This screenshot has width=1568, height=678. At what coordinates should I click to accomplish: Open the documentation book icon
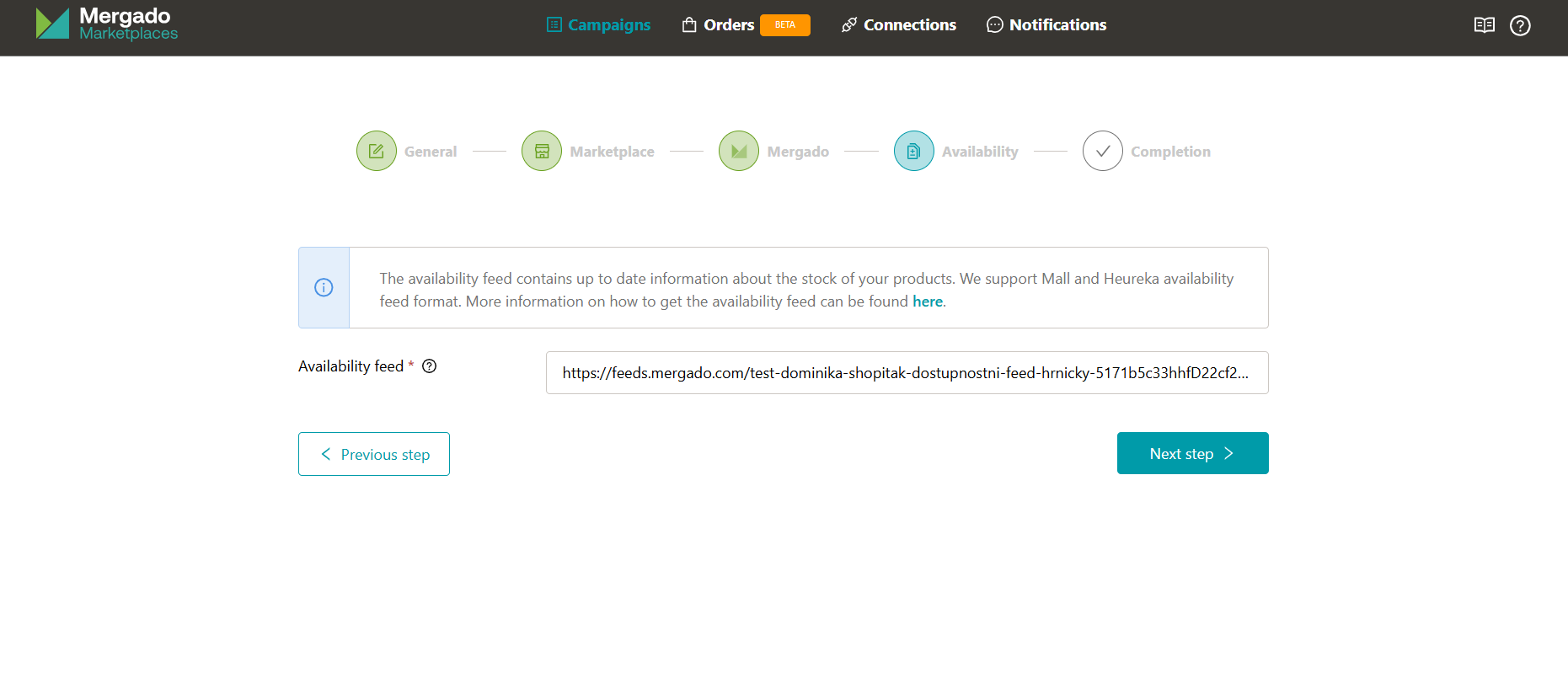click(1484, 25)
